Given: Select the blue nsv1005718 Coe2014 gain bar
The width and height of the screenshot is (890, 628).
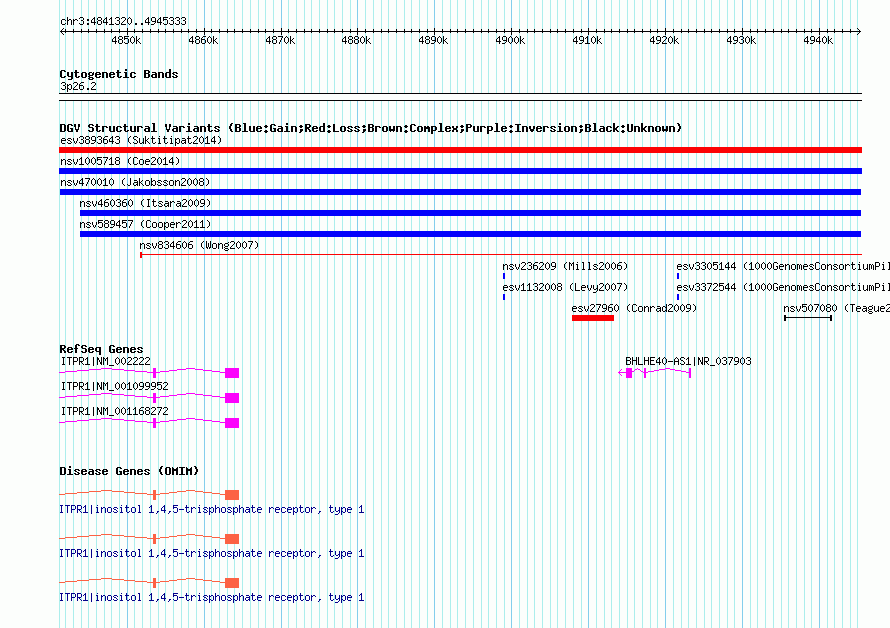Looking at the screenshot, I should pos(460,171).
